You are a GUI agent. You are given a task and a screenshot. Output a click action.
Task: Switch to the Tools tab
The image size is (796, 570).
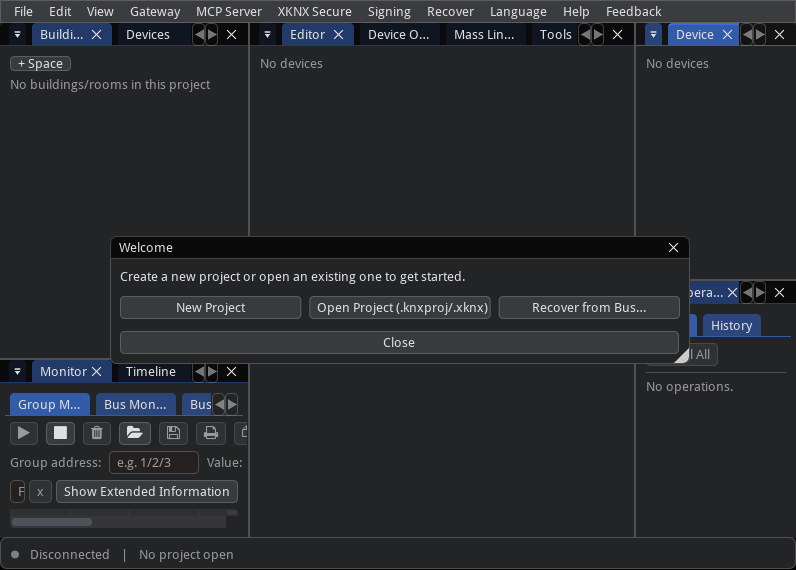click(x=555, y=35)
